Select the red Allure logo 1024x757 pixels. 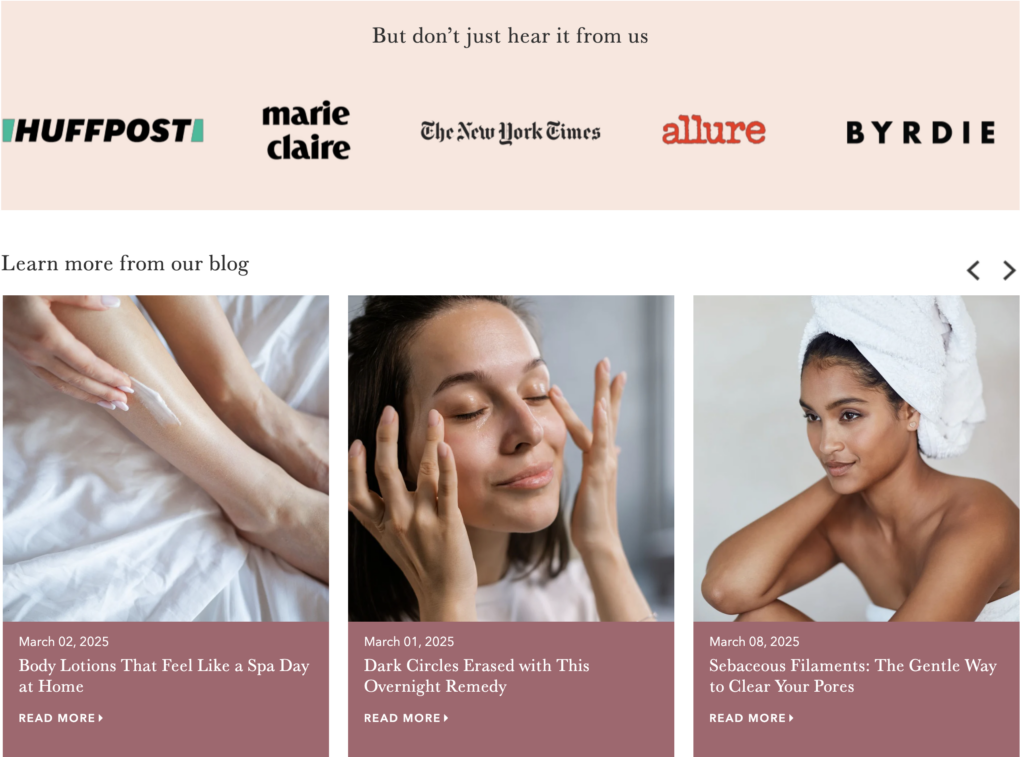tap(713, 129)
